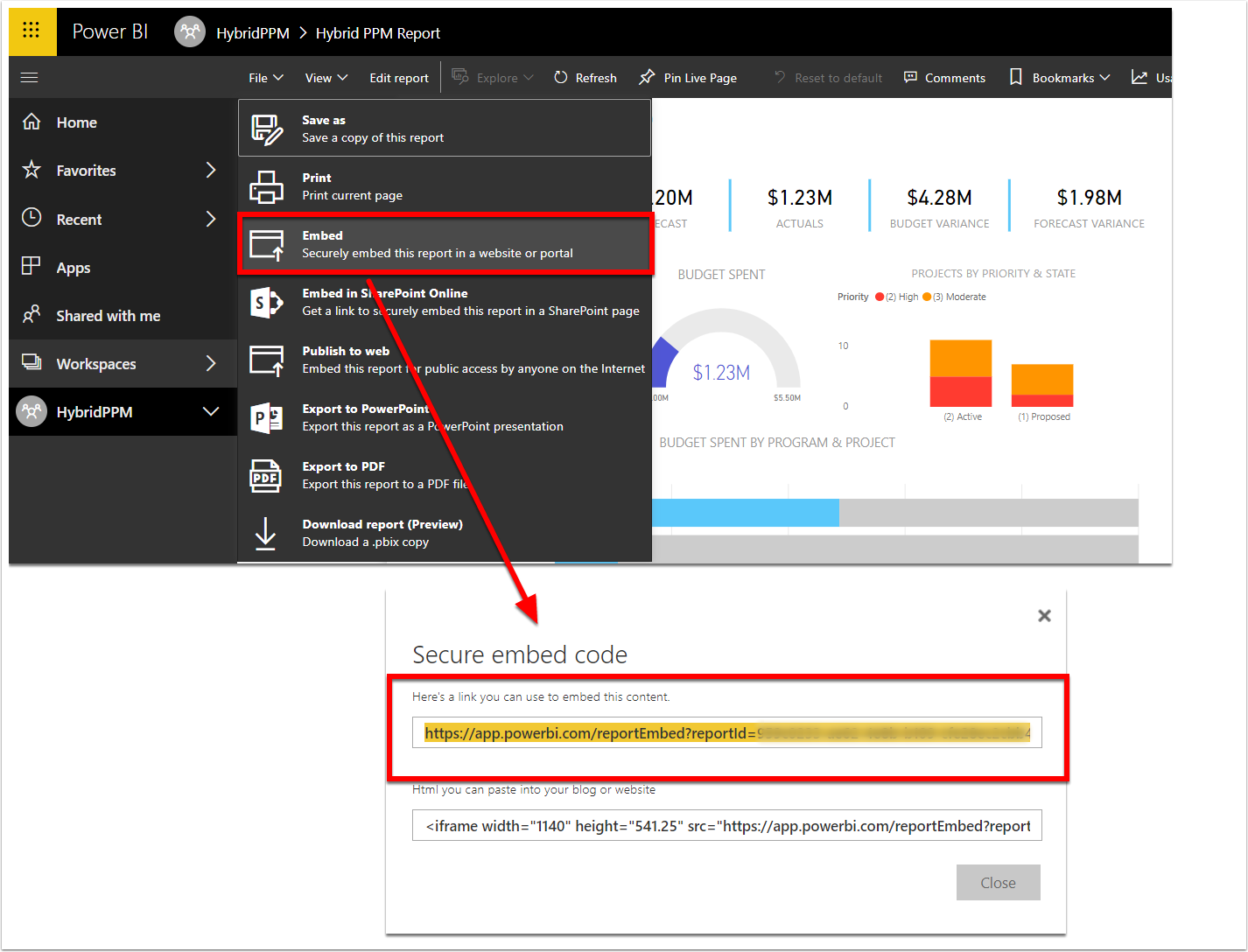Expand the Recent chevron
The image size is (1248, 952).
click(211, 218)
